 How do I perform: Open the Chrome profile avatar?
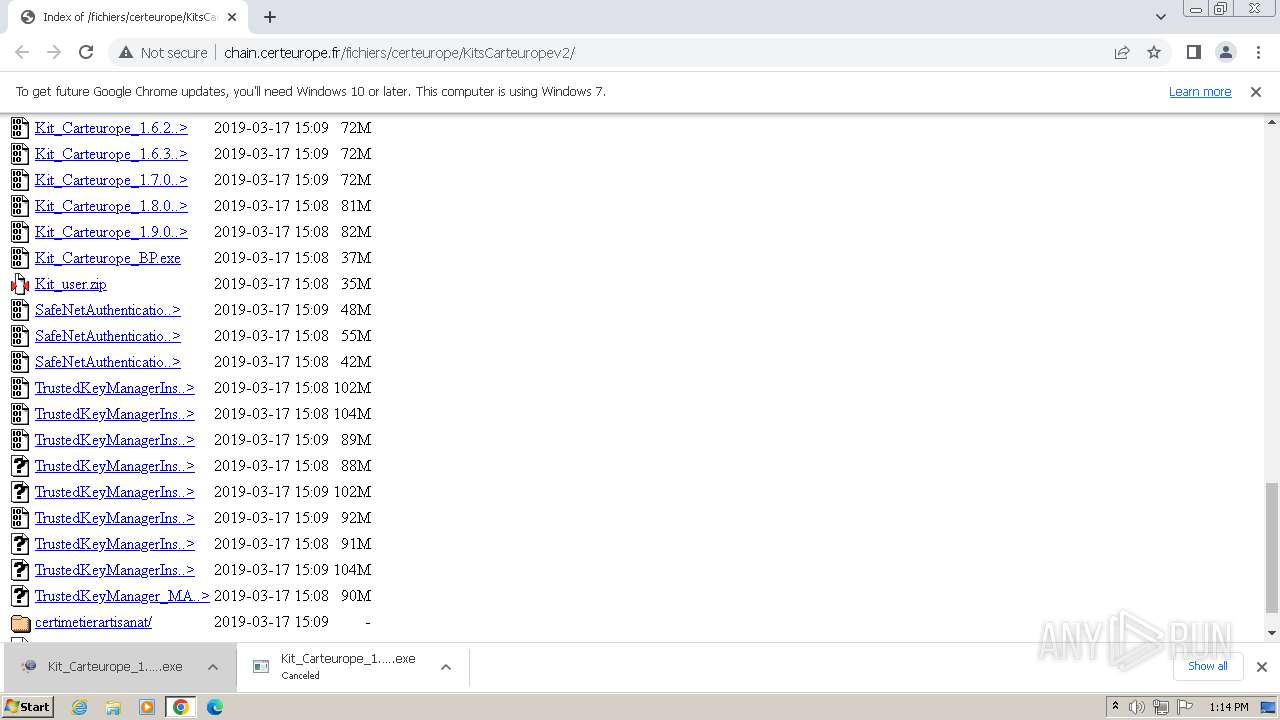(x=1226, y=52)
